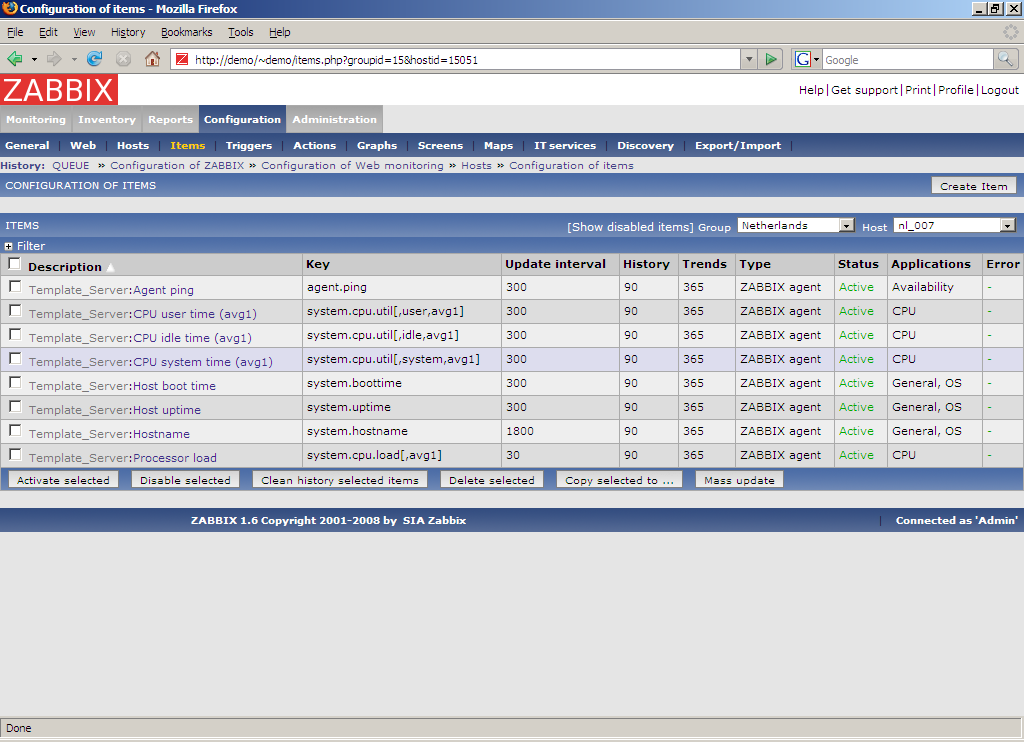Open the Graphs submenu
The width and height of the screenshot is (1024, 742).
coord(377,146)
